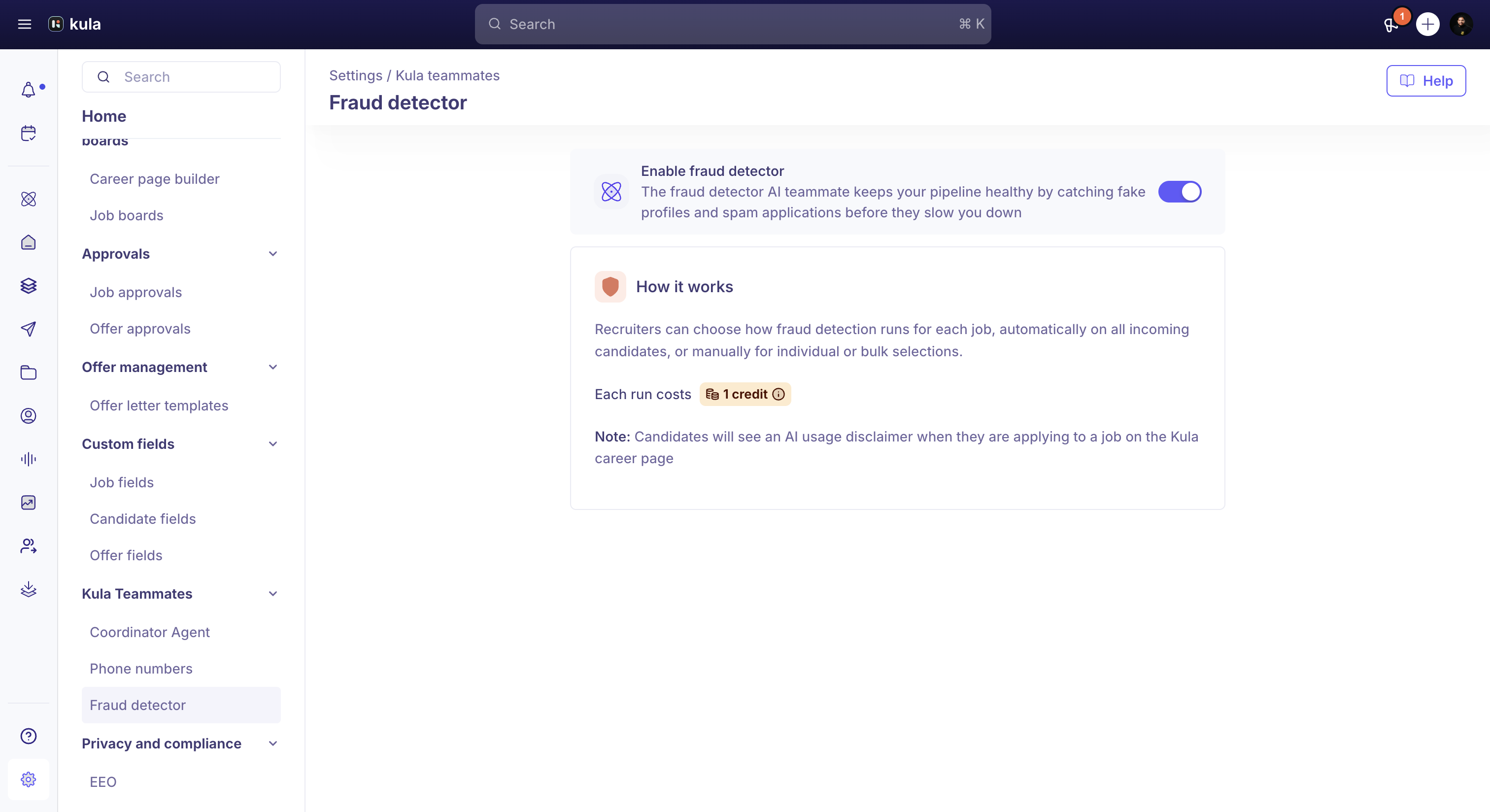Open Offer fields settings
This screenshot has width=1490, height=812.
pyautogui.click(x=126, y=556)
